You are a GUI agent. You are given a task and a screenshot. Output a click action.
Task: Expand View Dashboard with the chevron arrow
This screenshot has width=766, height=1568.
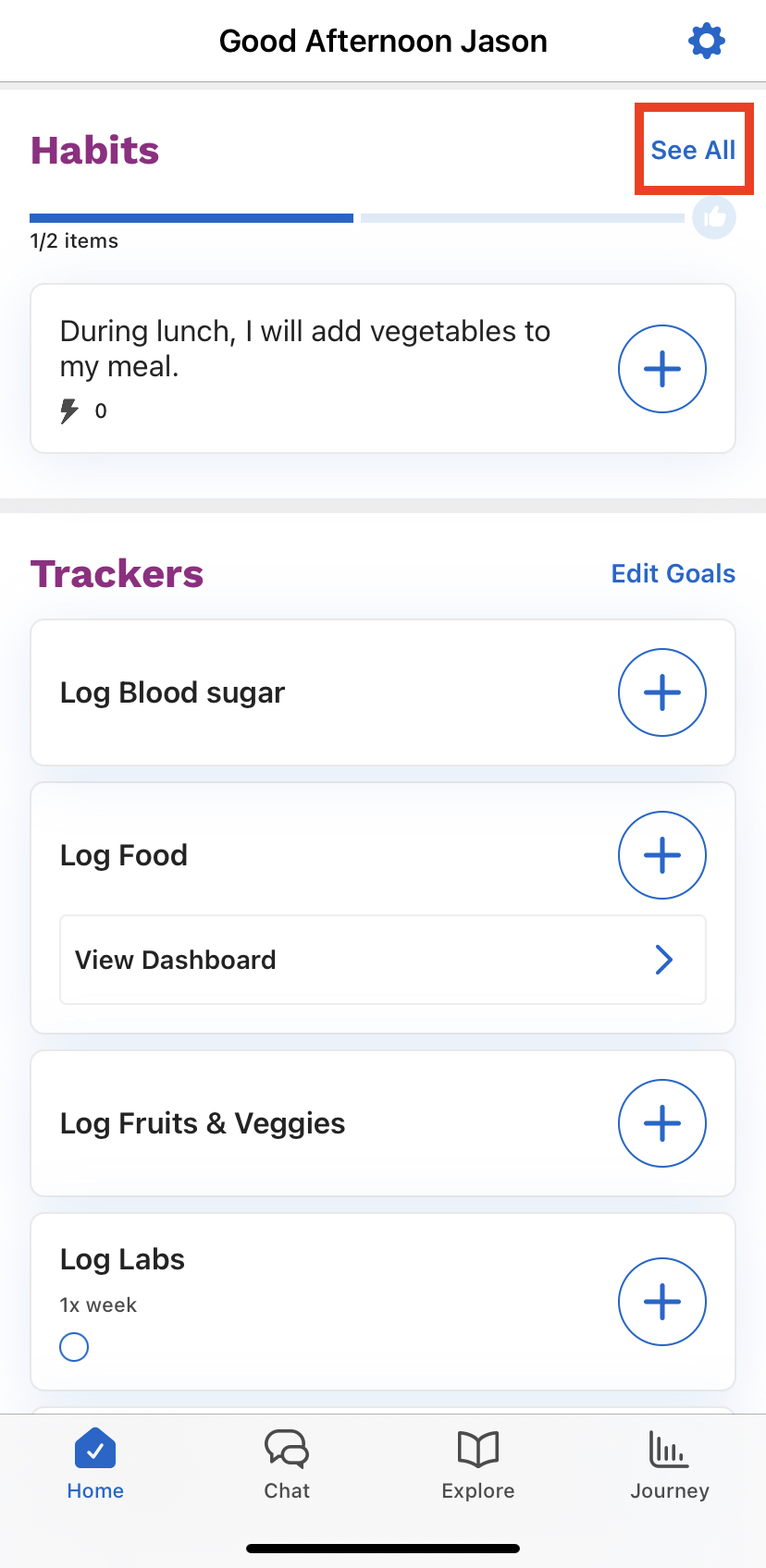tap(664, 960)
